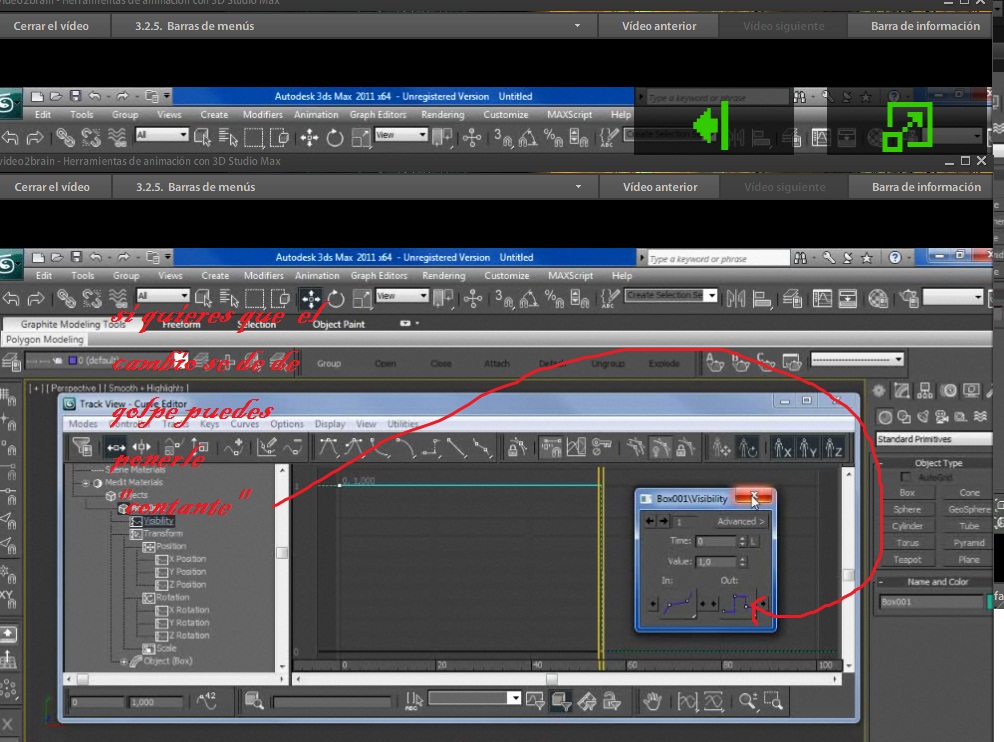The image size is (1004, 742).
Task: Click the GeoSphere primitive button
Action: click(x=966, y=510)
